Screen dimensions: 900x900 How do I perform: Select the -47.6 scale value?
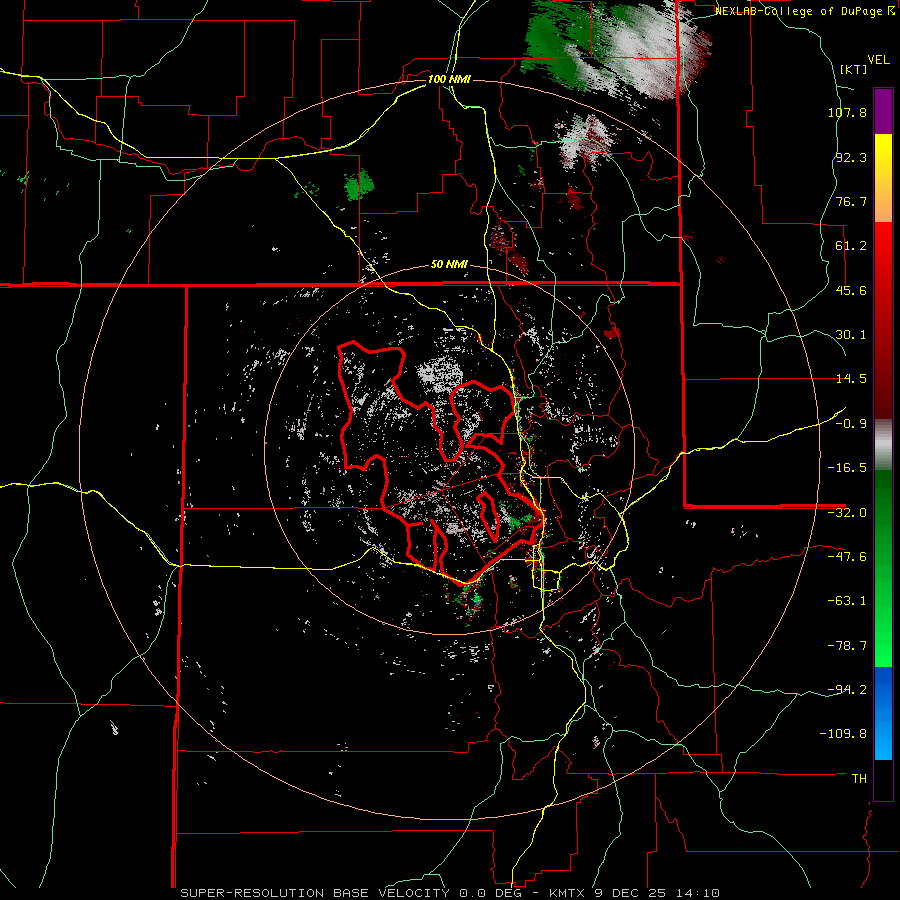pyautogui.click(x=847, y=557)
